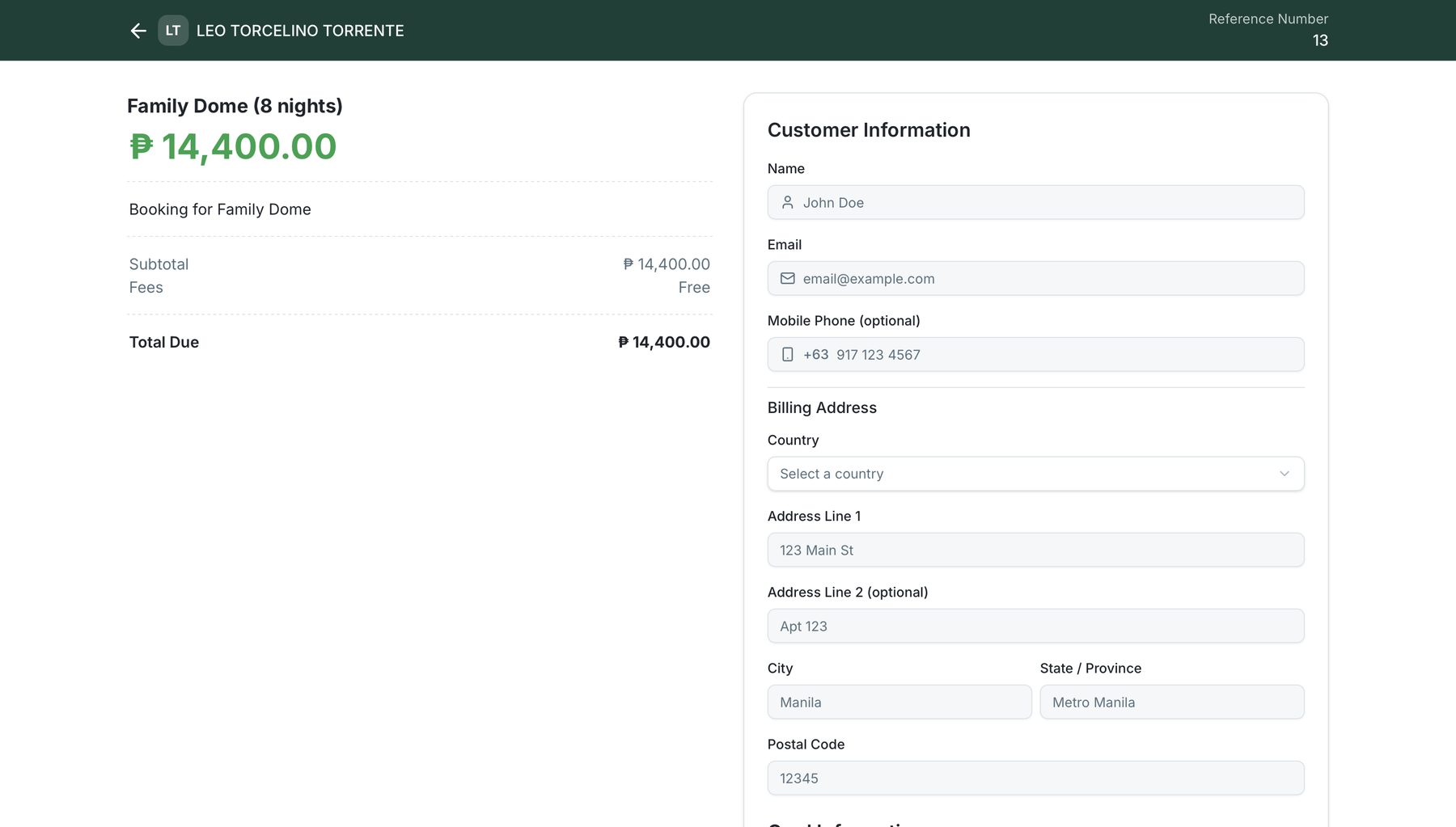
Task: Click the person icon in Name field
Action: click(x=787, y=203)
